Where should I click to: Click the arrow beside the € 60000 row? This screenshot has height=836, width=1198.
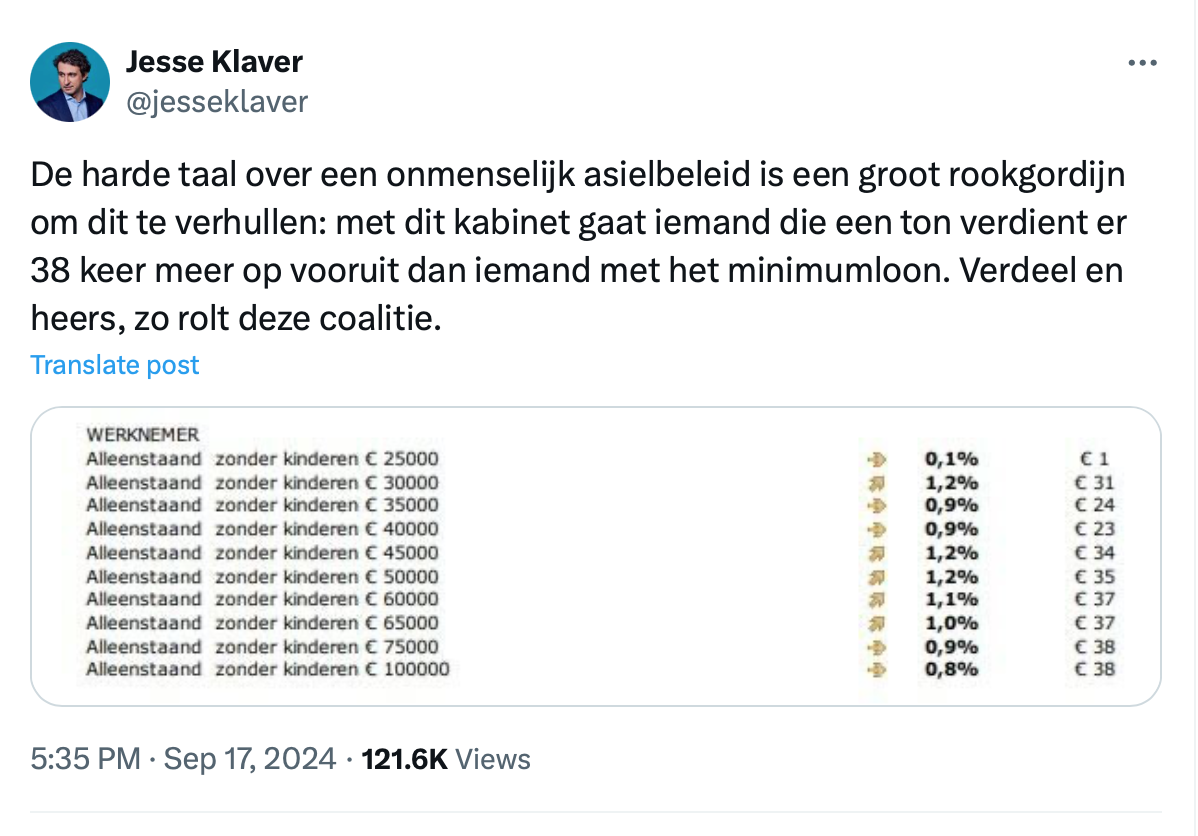(878, 600)
